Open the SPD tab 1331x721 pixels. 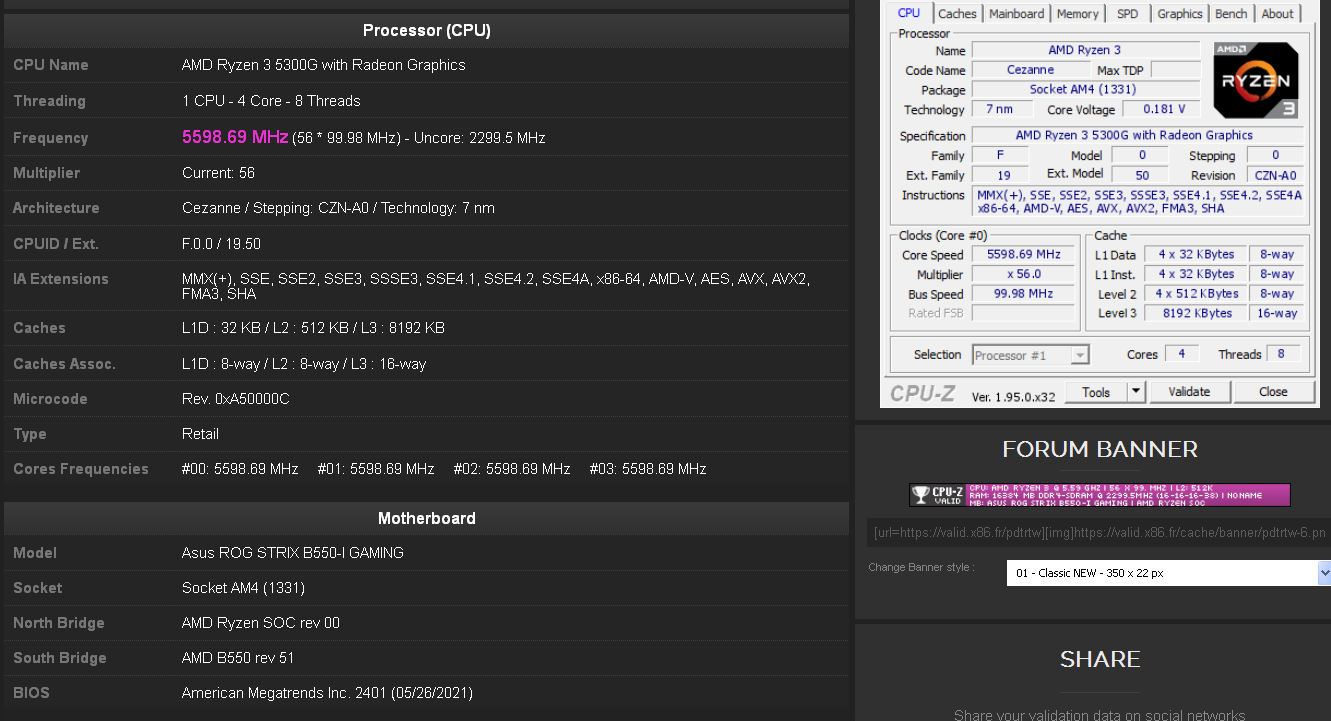click(1127, 14)
